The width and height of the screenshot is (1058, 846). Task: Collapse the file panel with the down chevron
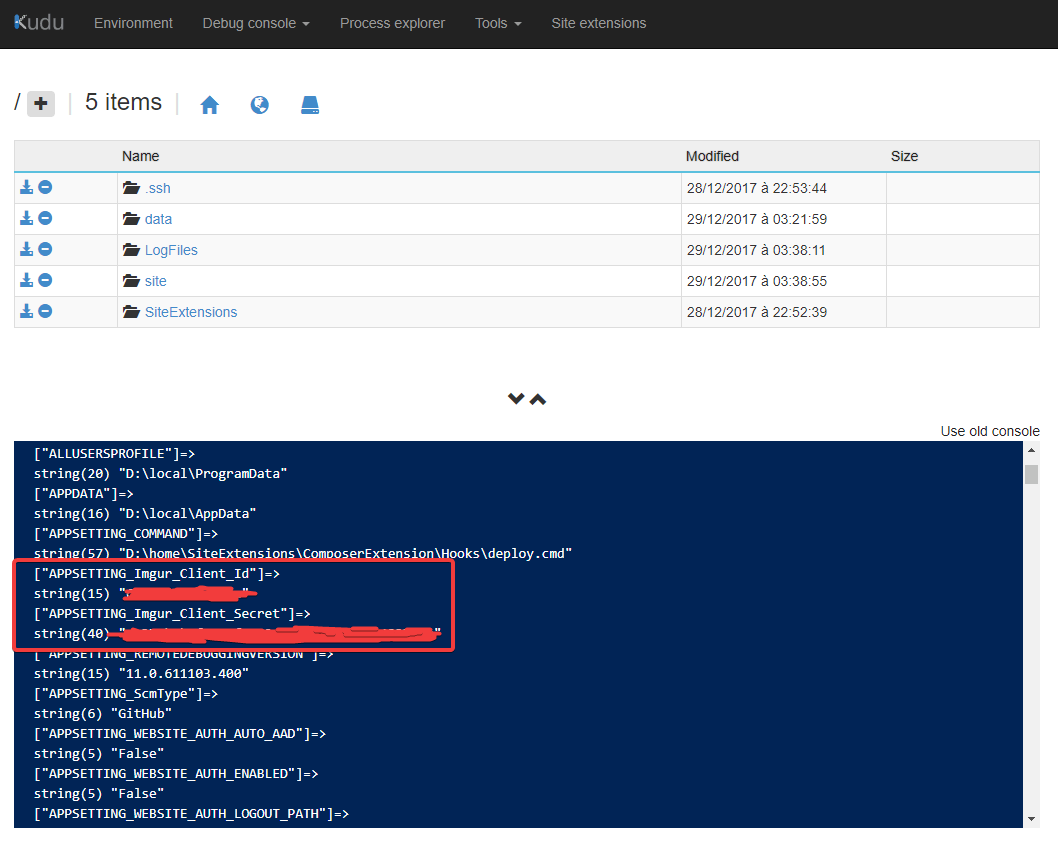515,398
